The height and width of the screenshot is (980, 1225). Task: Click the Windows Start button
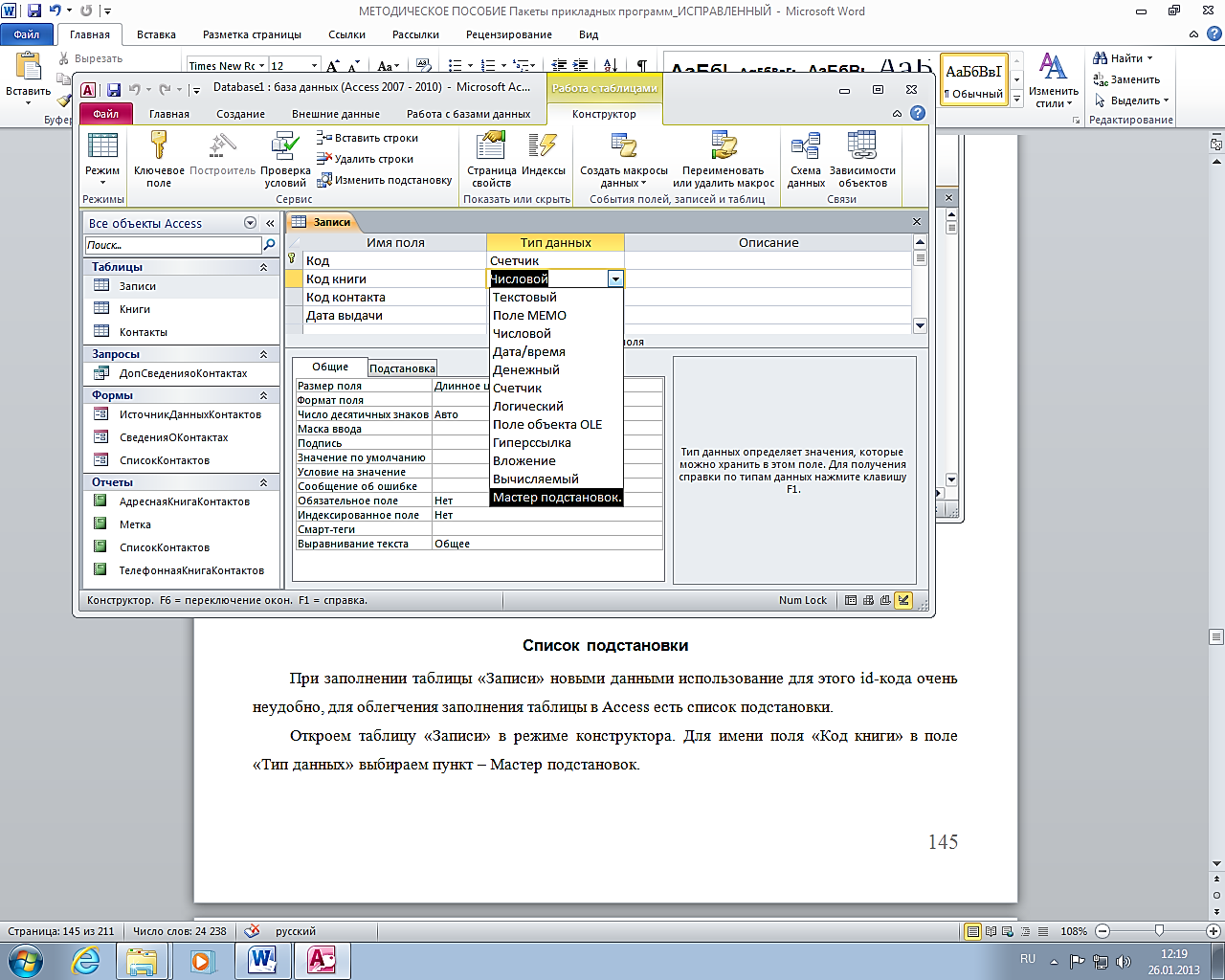click(x=25, y=960)
